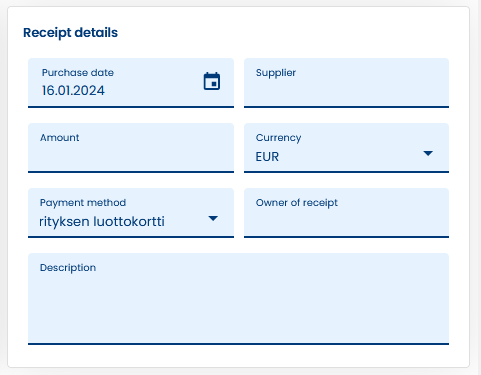Click the Supplier field label
This screenshot has width=481, height=375.
276,73
